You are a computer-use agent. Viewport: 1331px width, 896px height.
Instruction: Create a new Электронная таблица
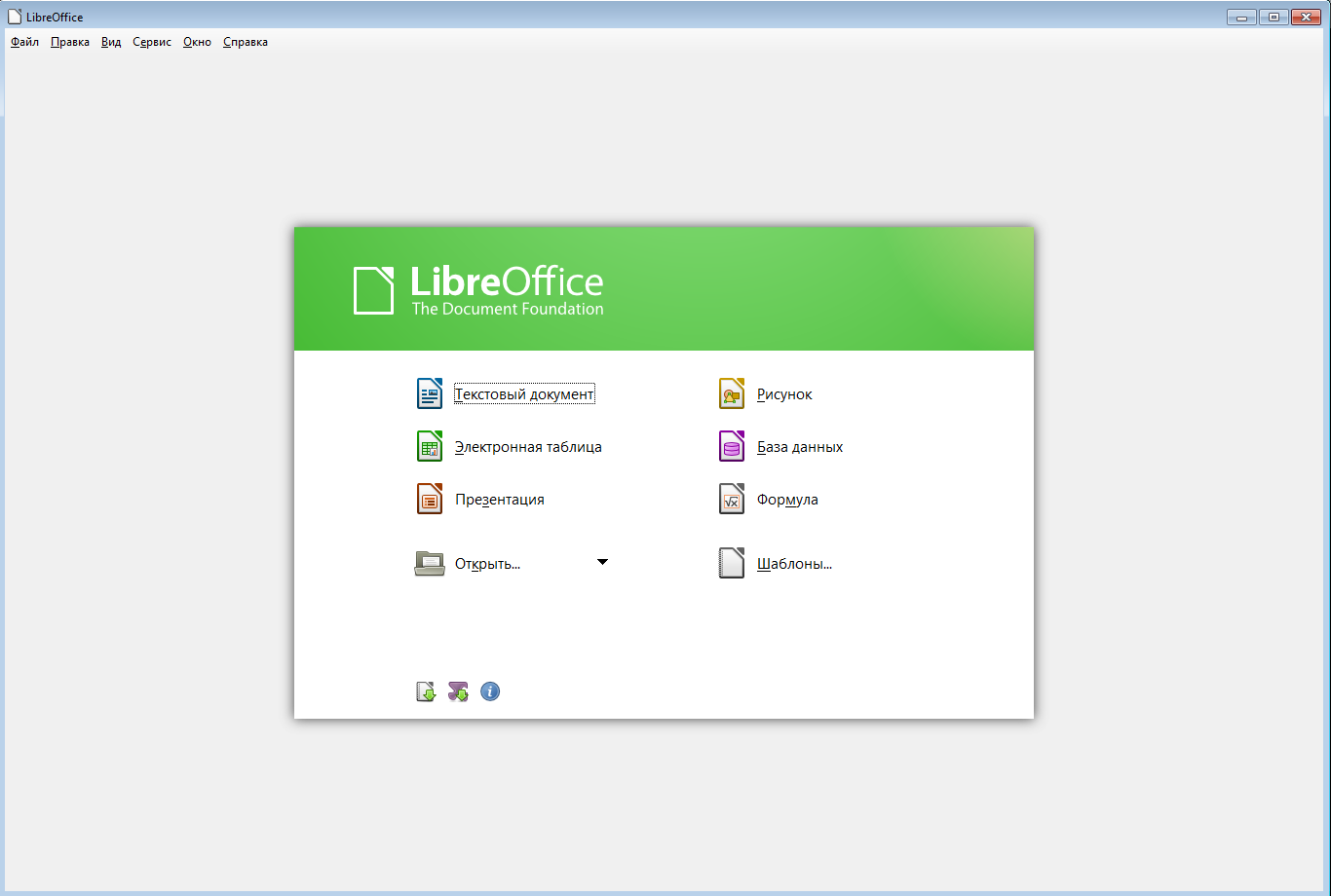(510, 447)
